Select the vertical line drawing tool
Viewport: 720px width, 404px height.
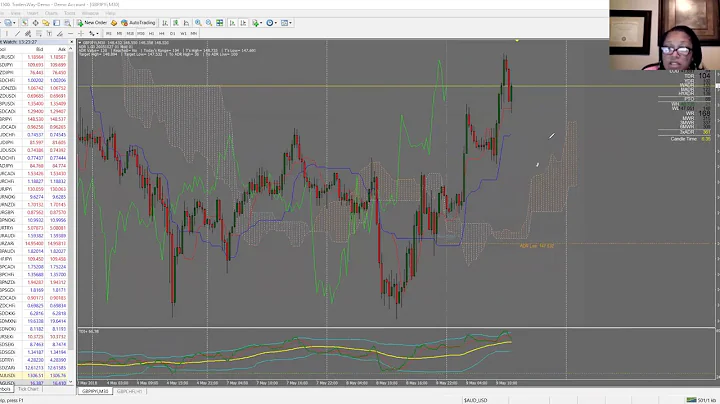(6, 34)
